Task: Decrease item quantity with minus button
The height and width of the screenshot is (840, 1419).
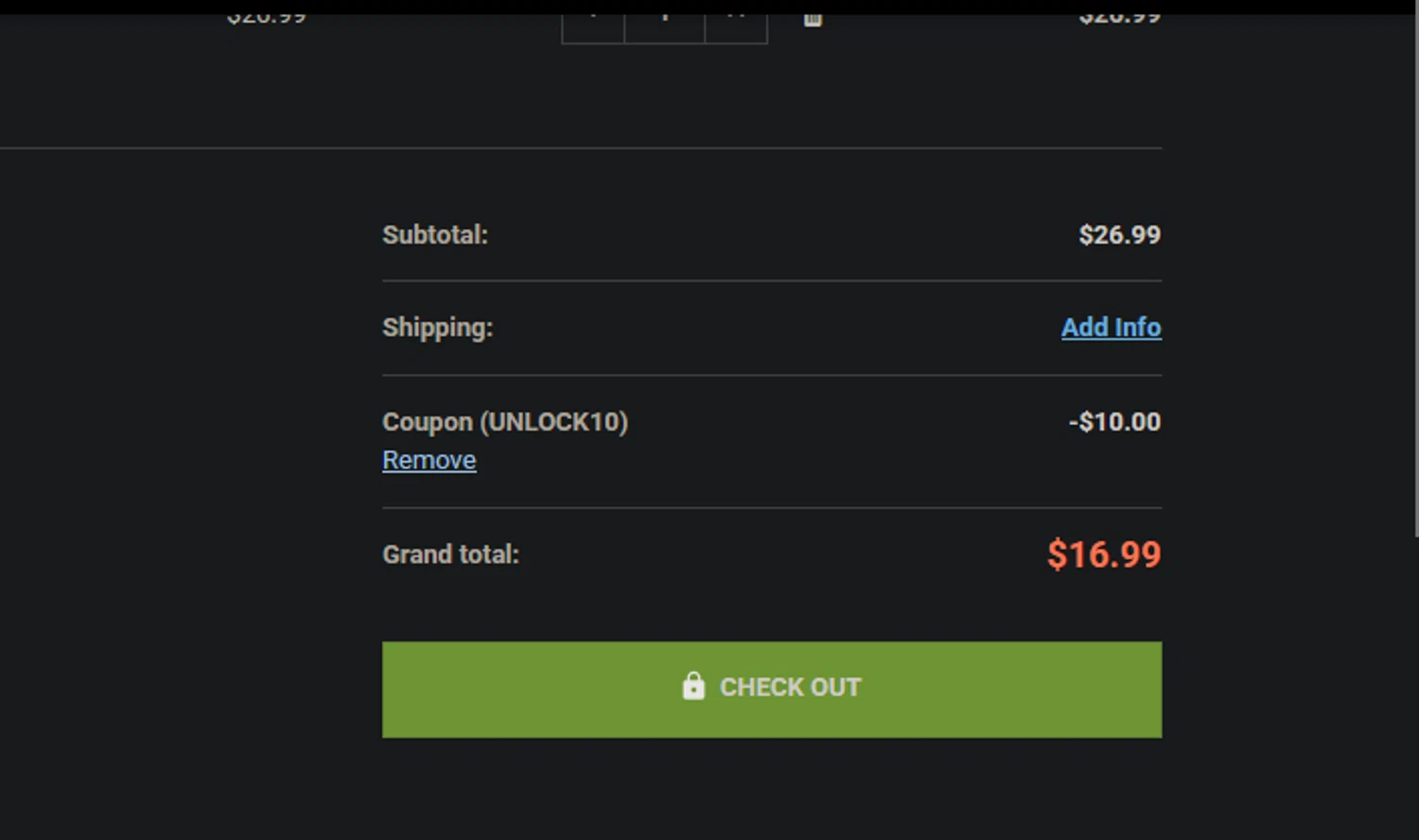Action: tap(593, 27)
